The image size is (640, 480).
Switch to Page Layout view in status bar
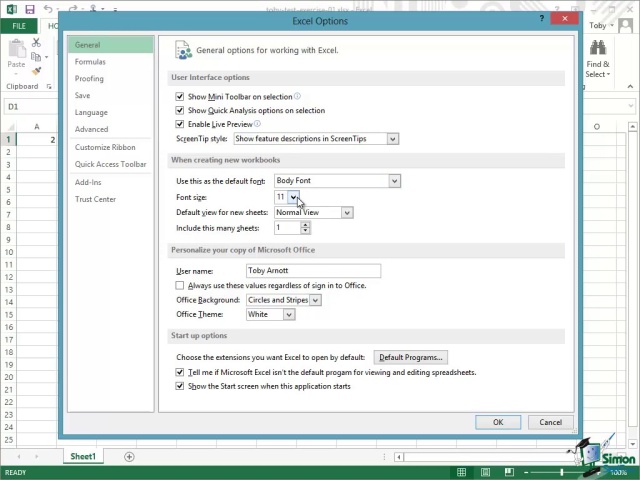485,472
